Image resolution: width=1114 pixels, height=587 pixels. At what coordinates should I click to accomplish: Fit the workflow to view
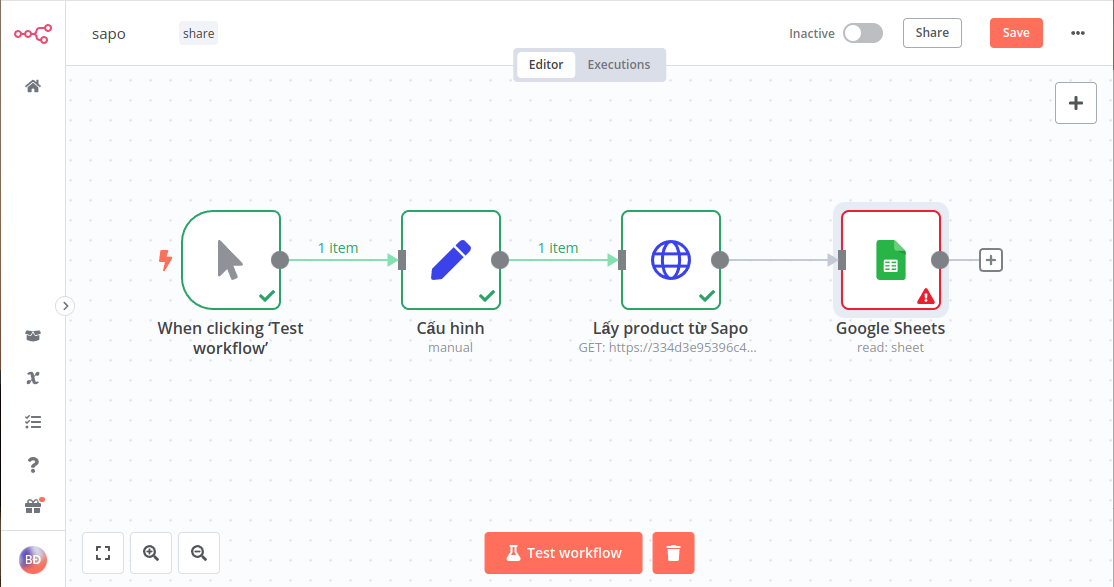pyautogui.click(x=103, y=552)
